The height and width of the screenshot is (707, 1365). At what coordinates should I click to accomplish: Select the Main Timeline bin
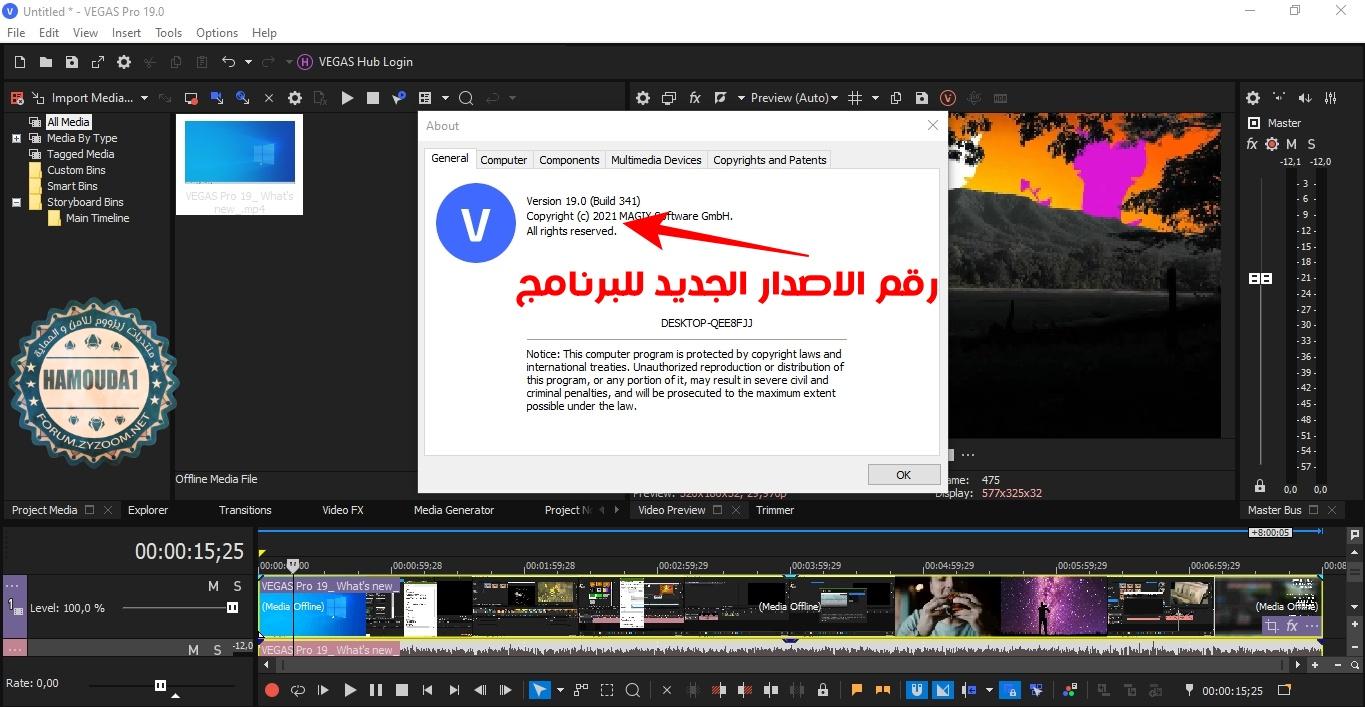(97, 218)
